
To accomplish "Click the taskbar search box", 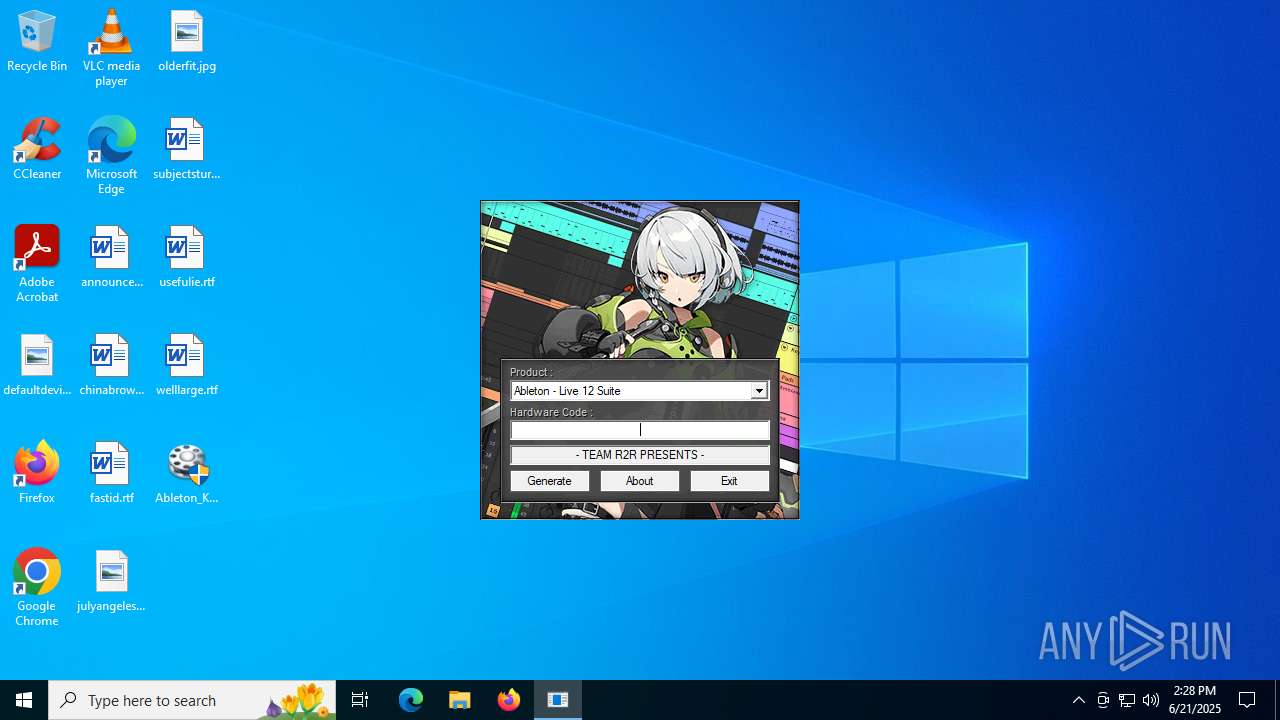I will tap(192, 700).
